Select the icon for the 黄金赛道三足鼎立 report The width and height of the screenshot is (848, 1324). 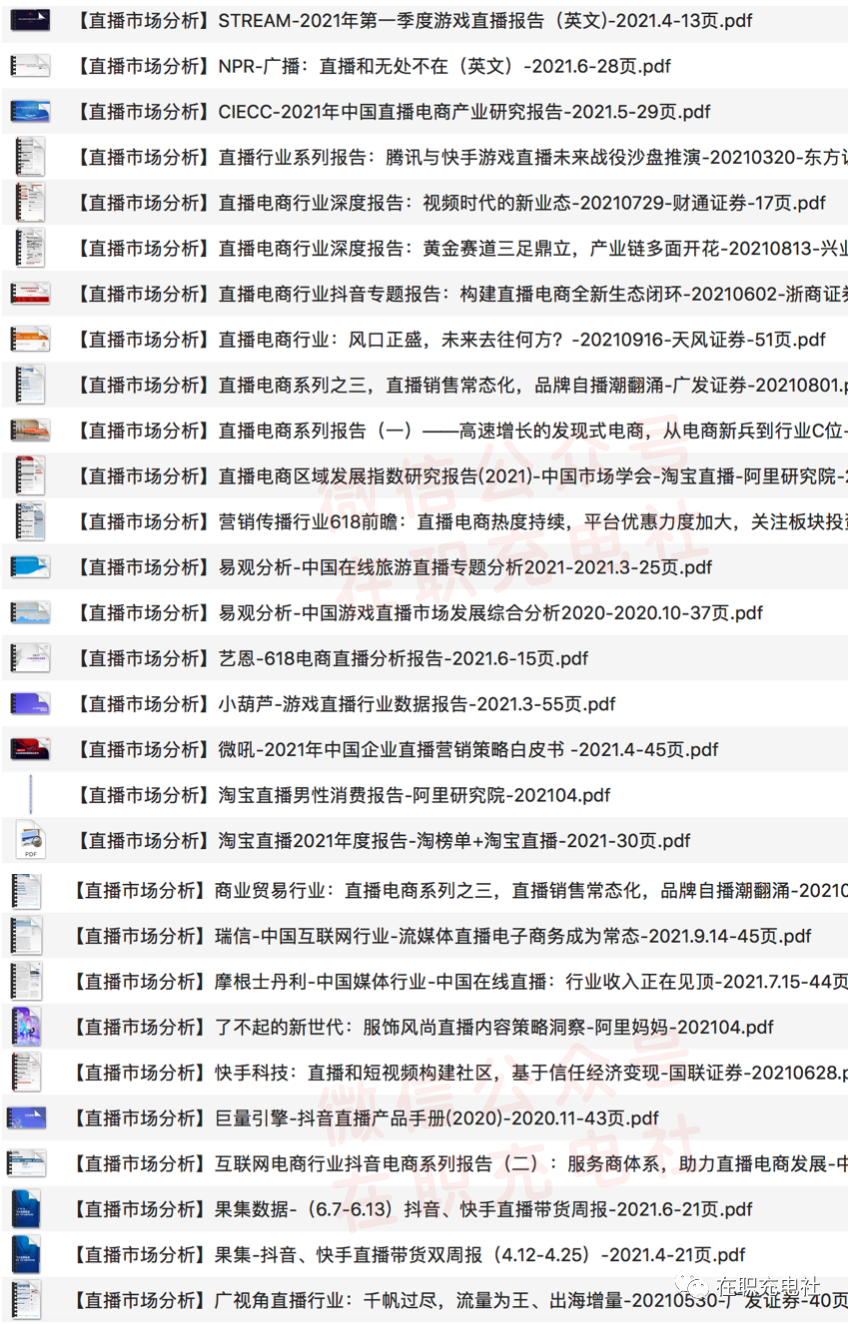tap(30, 248)
